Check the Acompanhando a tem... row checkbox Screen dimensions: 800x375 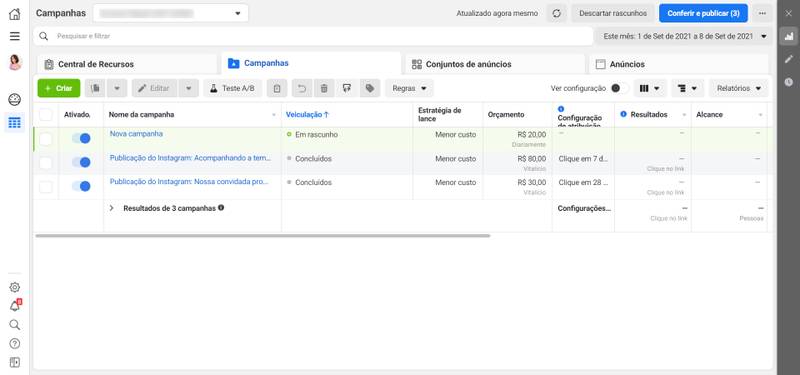click(x=46, y=163)
